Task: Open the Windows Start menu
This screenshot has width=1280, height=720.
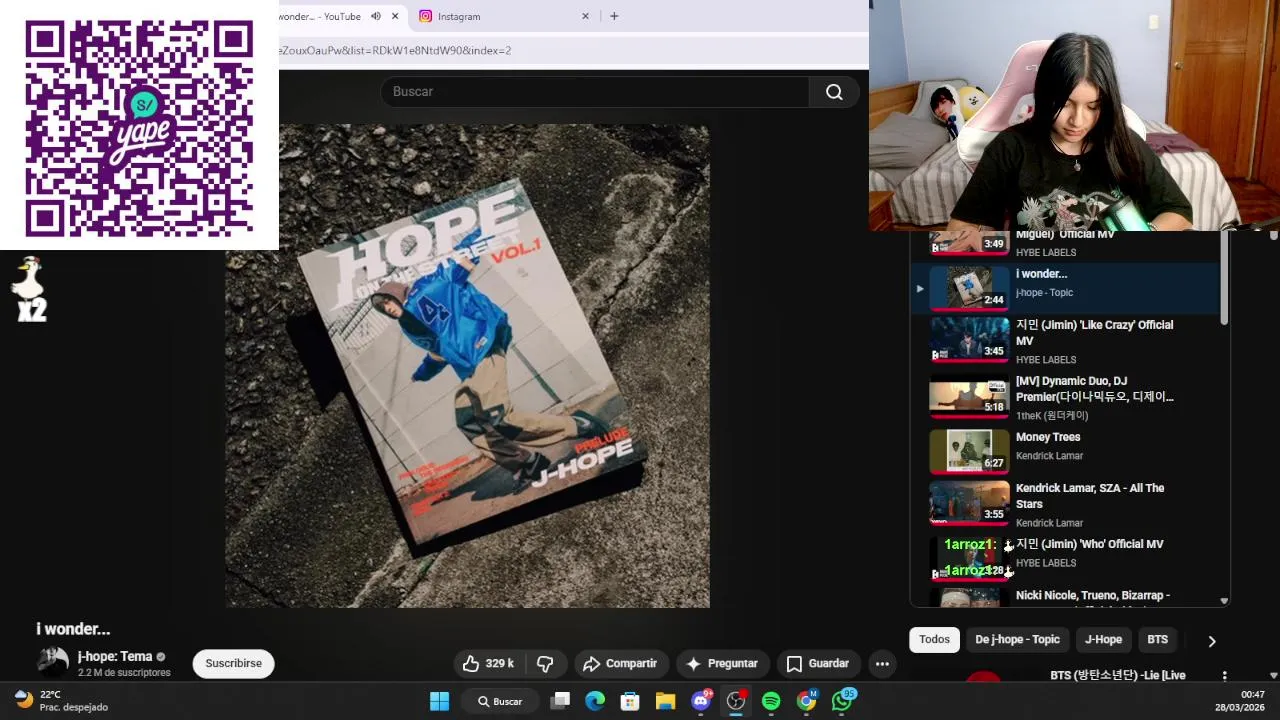Action: click(x=439, y=701)
